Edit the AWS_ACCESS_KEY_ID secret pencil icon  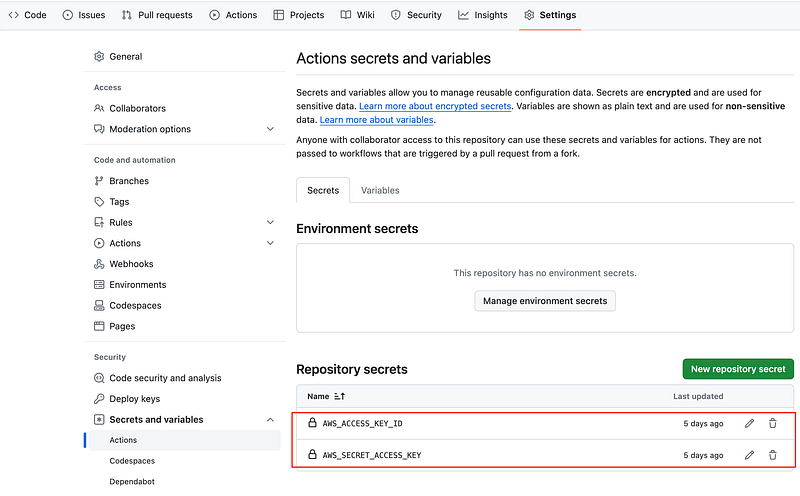(749, 424)
